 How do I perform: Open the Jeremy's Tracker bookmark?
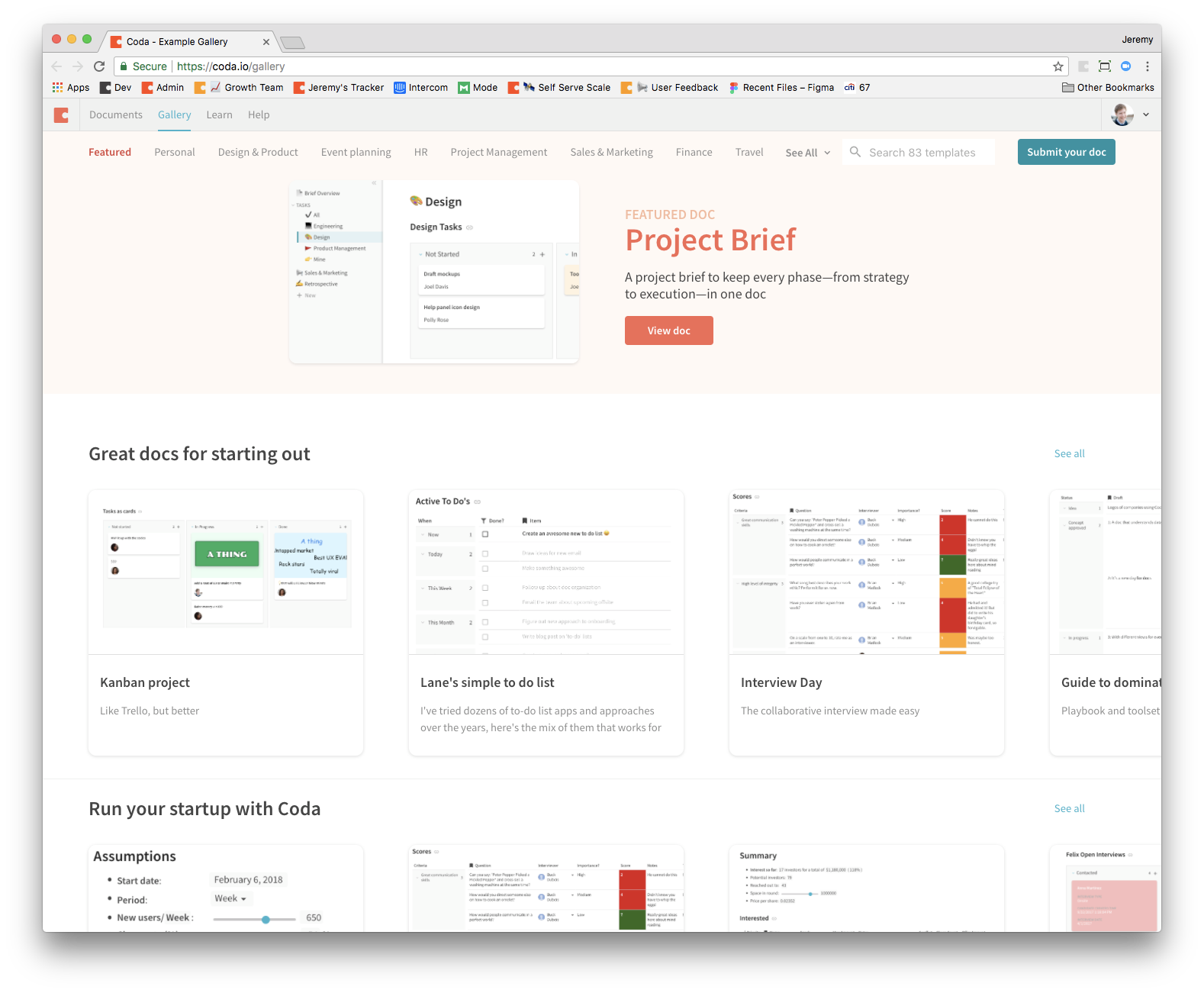pyautogui.click(x=339, y=88)
